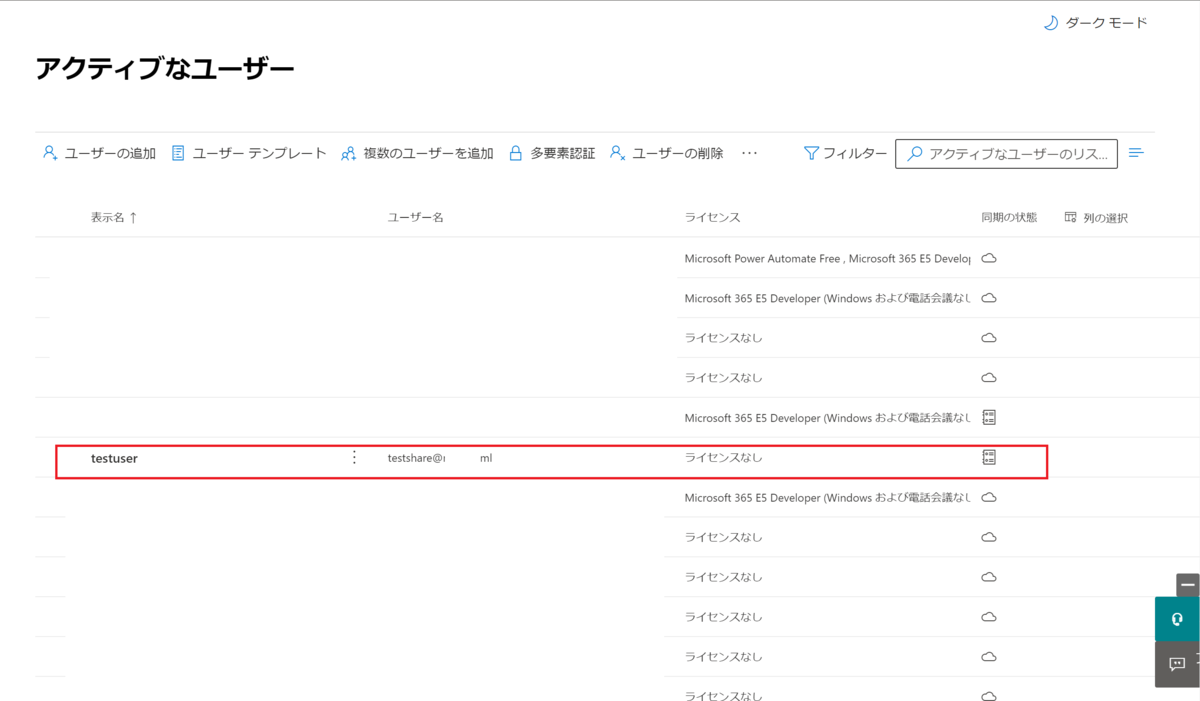Minimize the help widget panel

pyautogui.click(x=1188, y=585)
